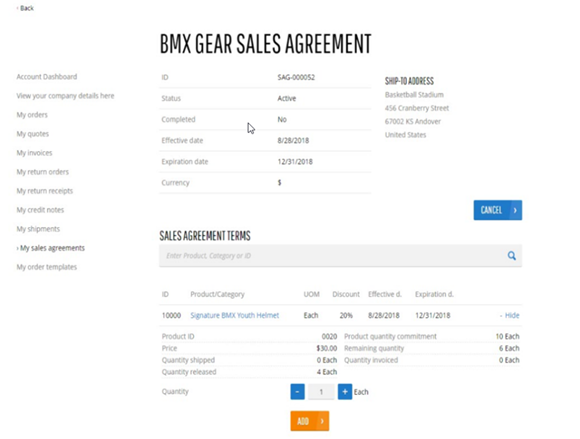Open View your company details here

(65, 96)
